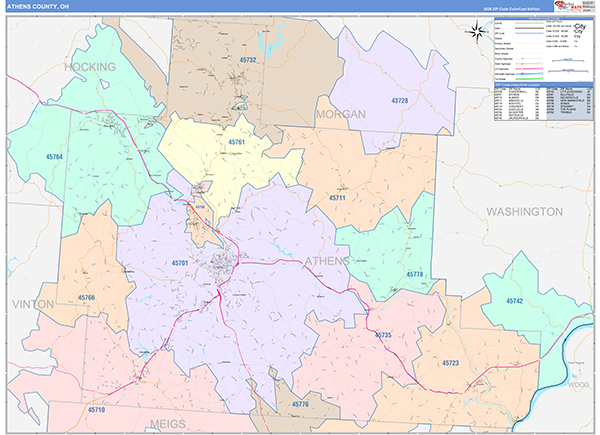This screenshot has height=435, width=600.
Task: Click the blue lake in ZIP 45732
Action: [x=272, y=41]
